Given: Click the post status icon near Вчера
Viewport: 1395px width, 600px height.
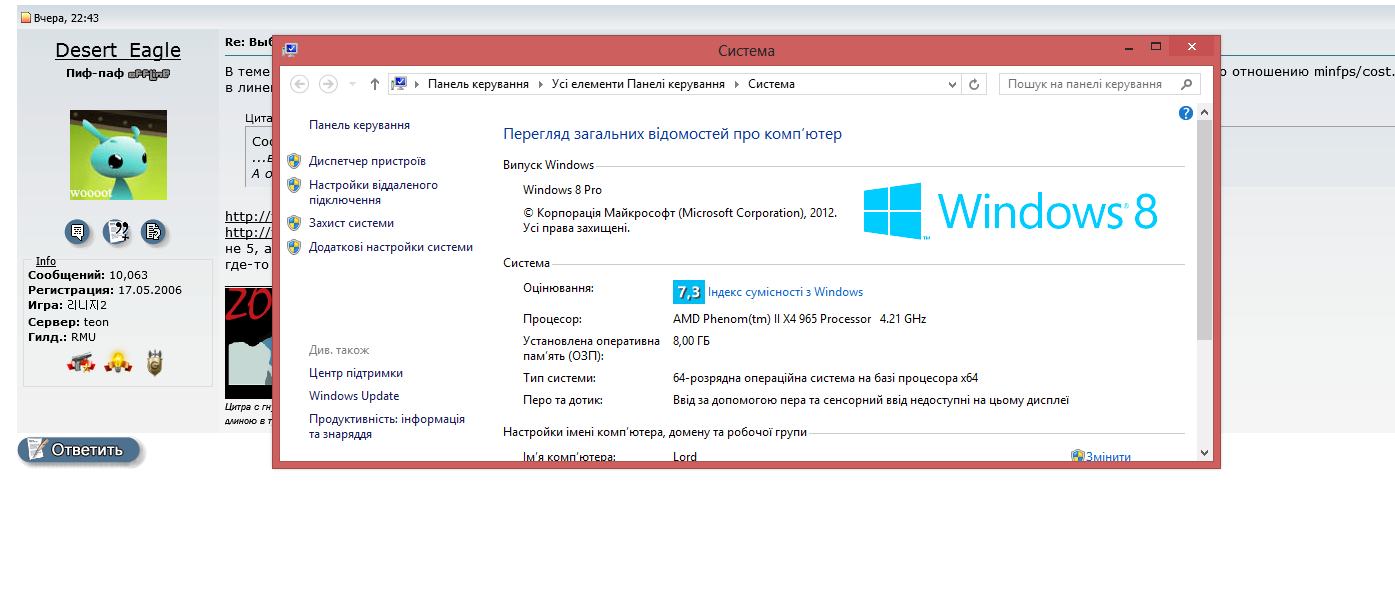Looking at the screenshot, I should pos(26,18).
